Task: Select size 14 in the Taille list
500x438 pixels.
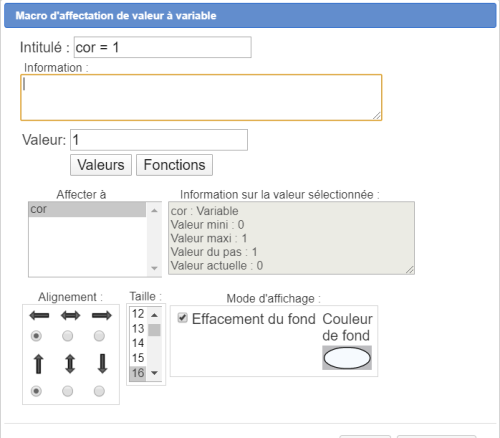Action: pyautogui.click(x=138, y=343)
